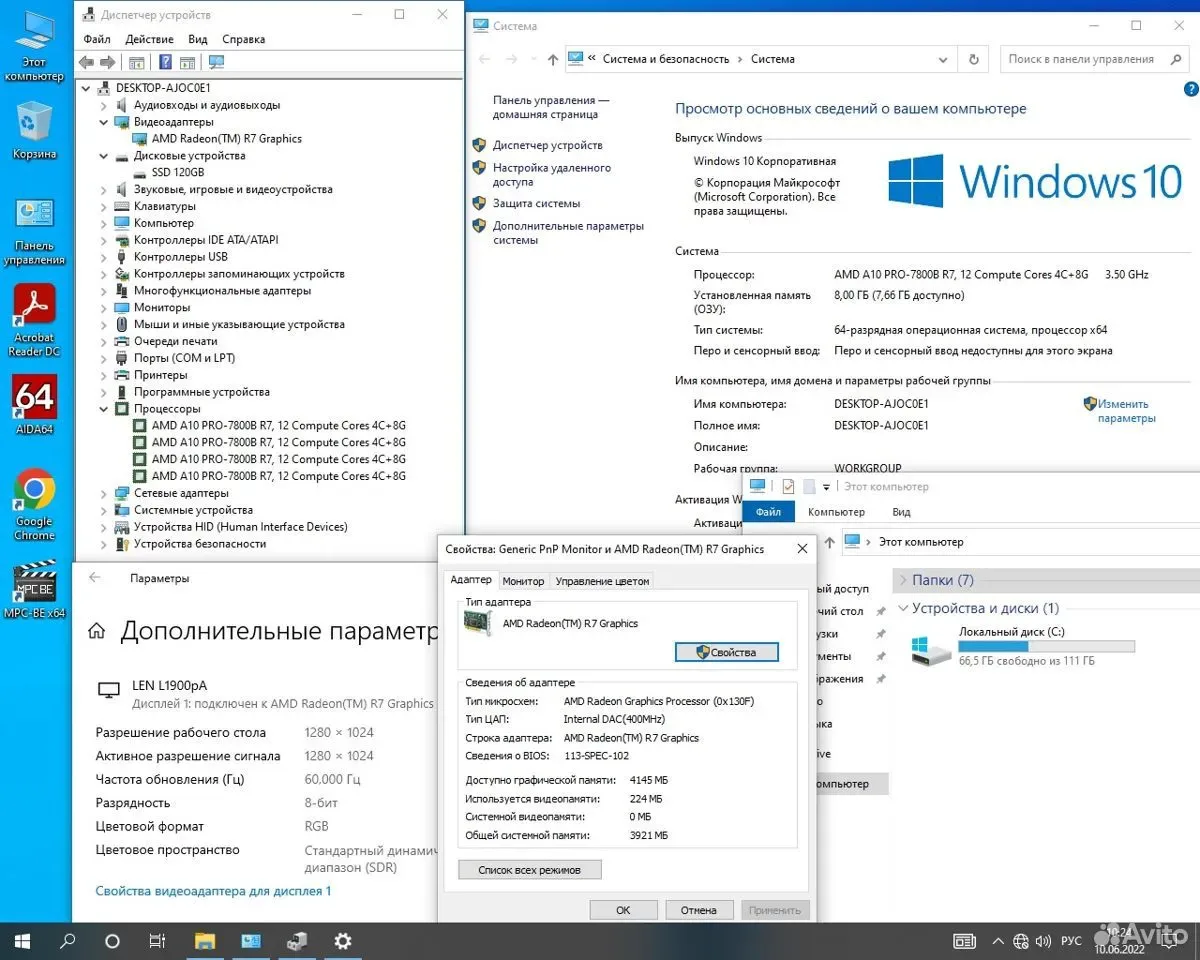Click Отмена button in properties dialog

coord(699,910)
